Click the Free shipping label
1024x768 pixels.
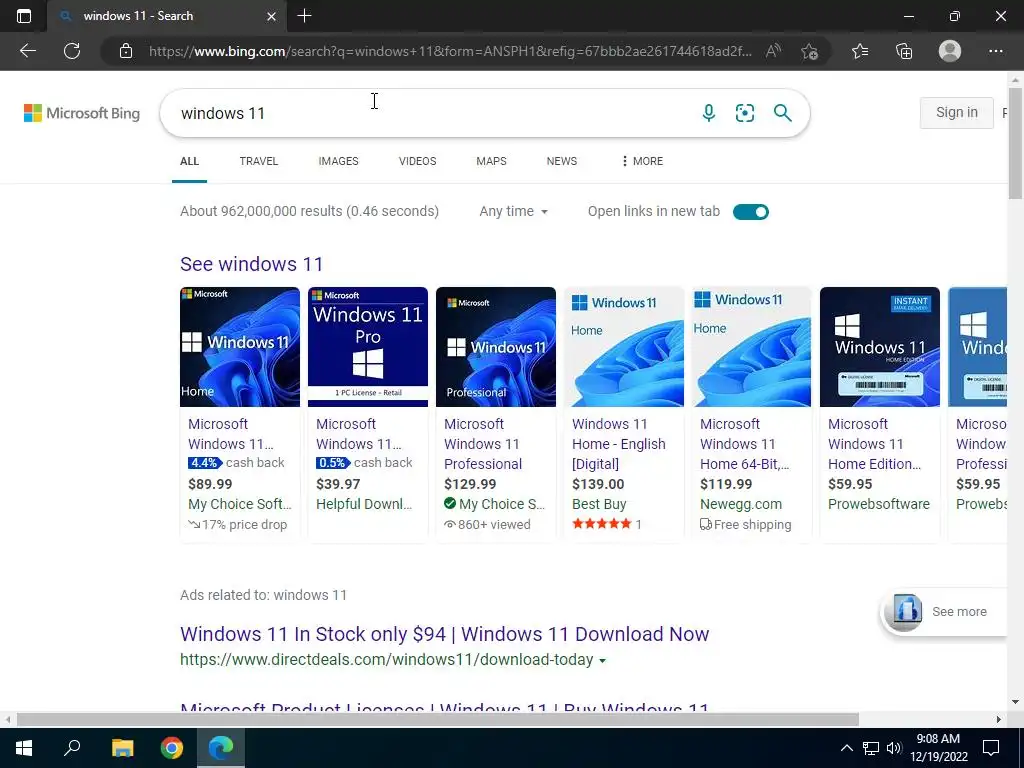click(x=746, y=524)
